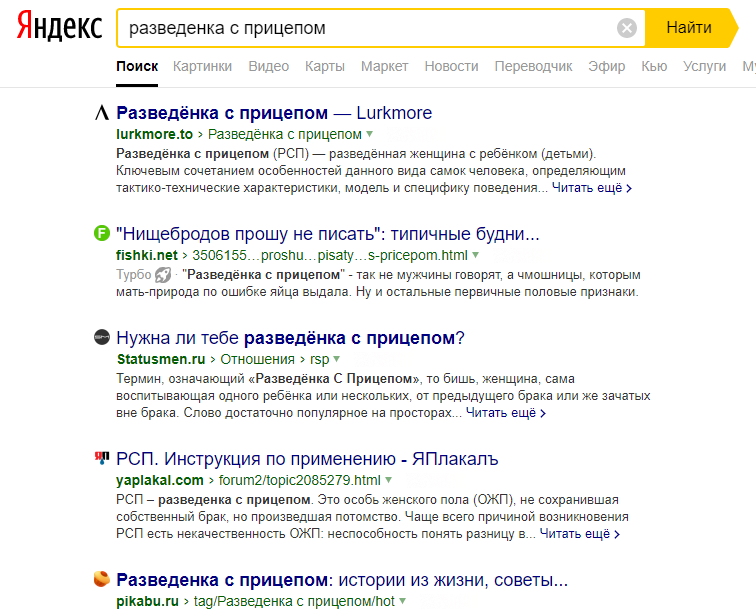Click the lurkmore.to domain link
The image size is (756, 613).
point(154,134)
